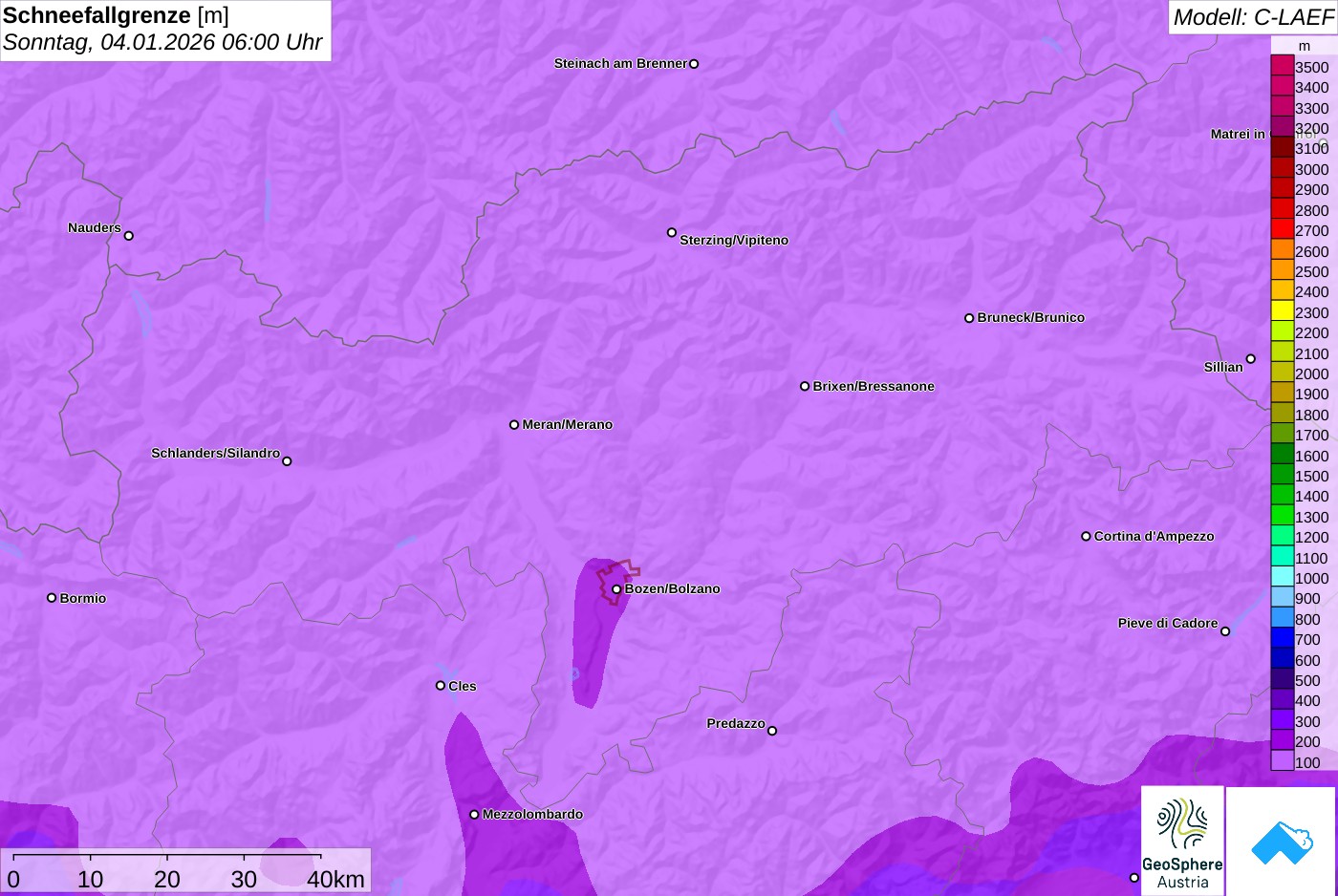Click the Brixen/Bressanone text label

[x=874, y=387]
